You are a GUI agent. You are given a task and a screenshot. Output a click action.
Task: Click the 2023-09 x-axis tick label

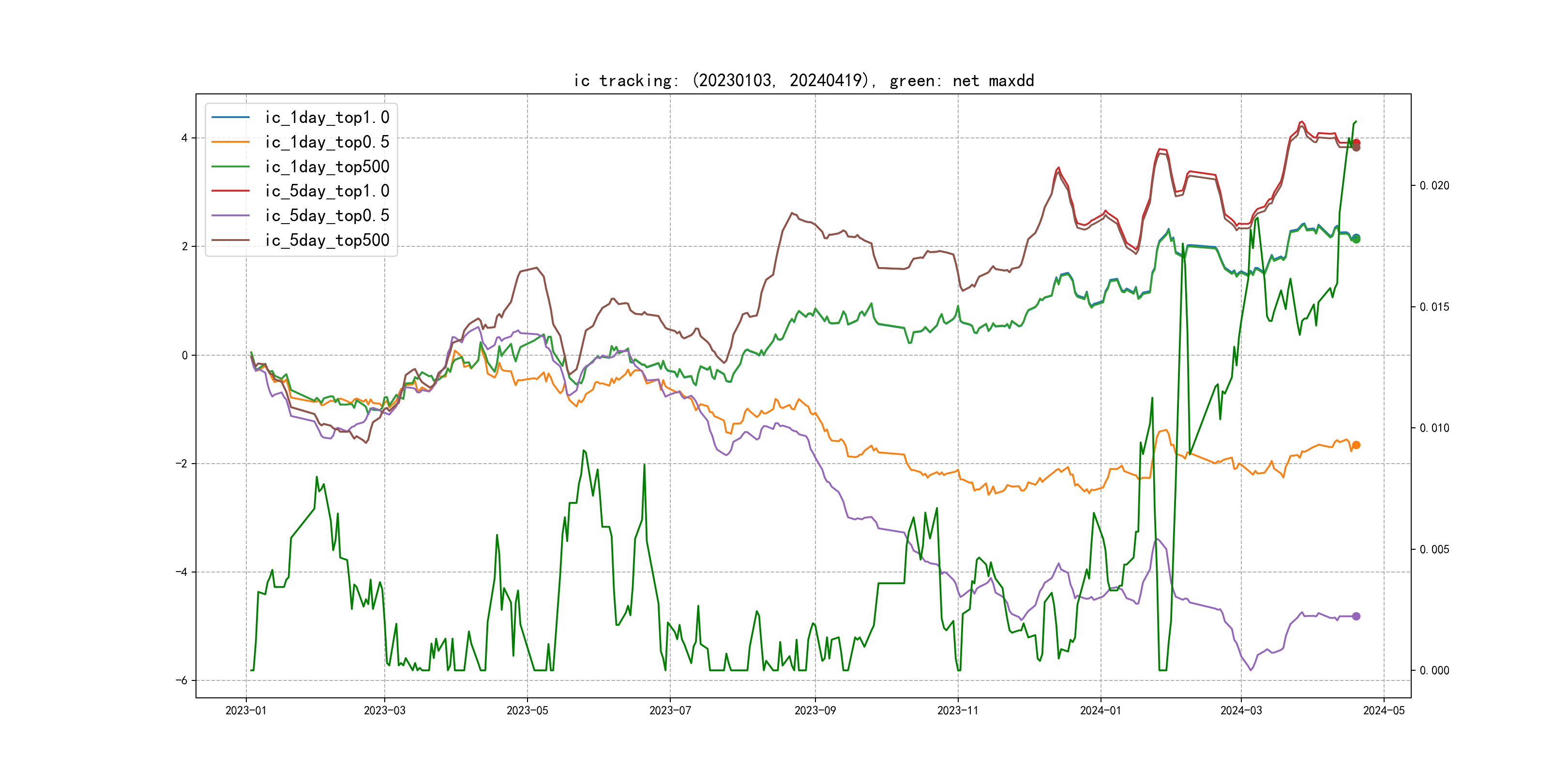[815, 710]
